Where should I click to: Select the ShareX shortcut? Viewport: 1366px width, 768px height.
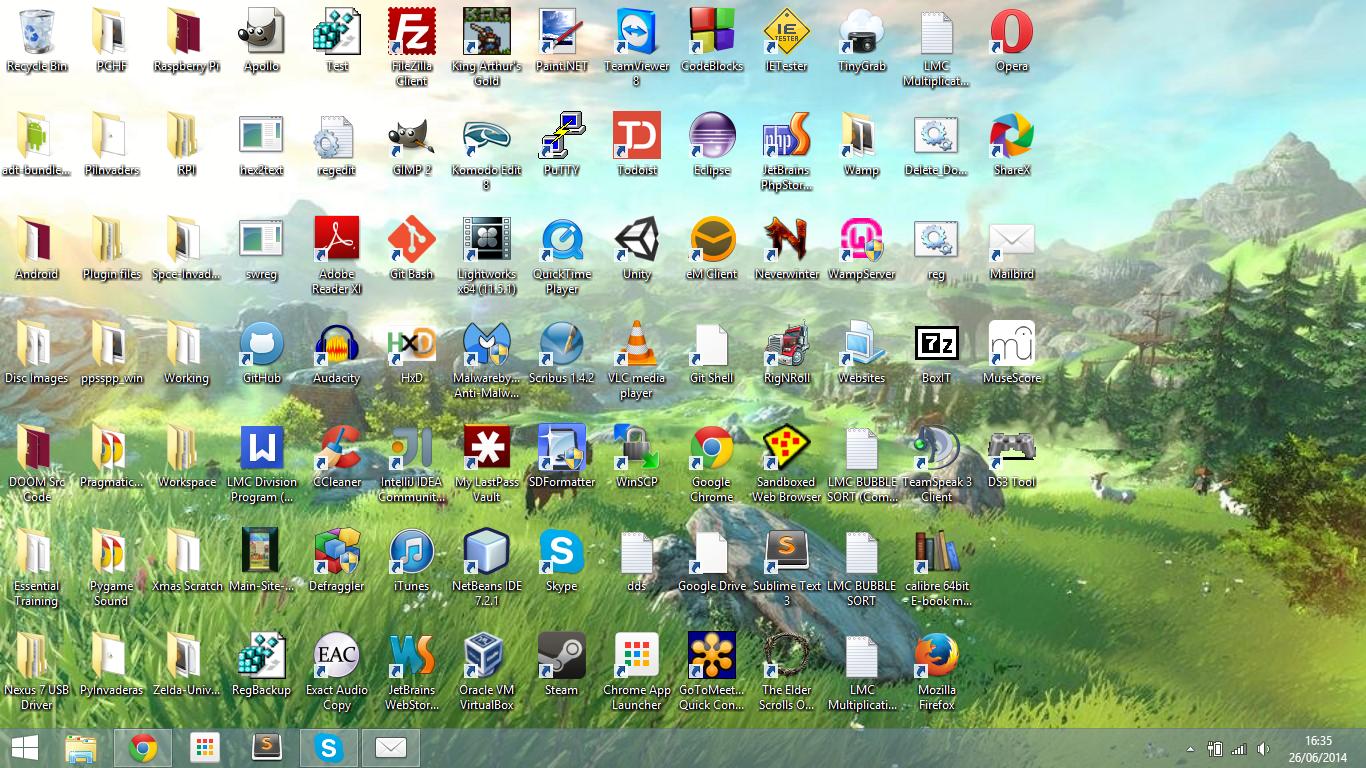pos(1011,144)
